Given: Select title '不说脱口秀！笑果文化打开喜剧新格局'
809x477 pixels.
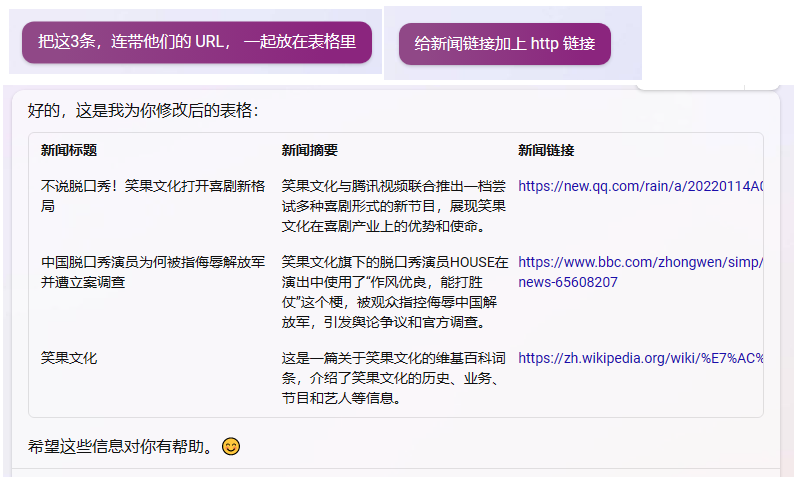Looking at the screenshot, I should pyautogui.click(x=153, y=196).
